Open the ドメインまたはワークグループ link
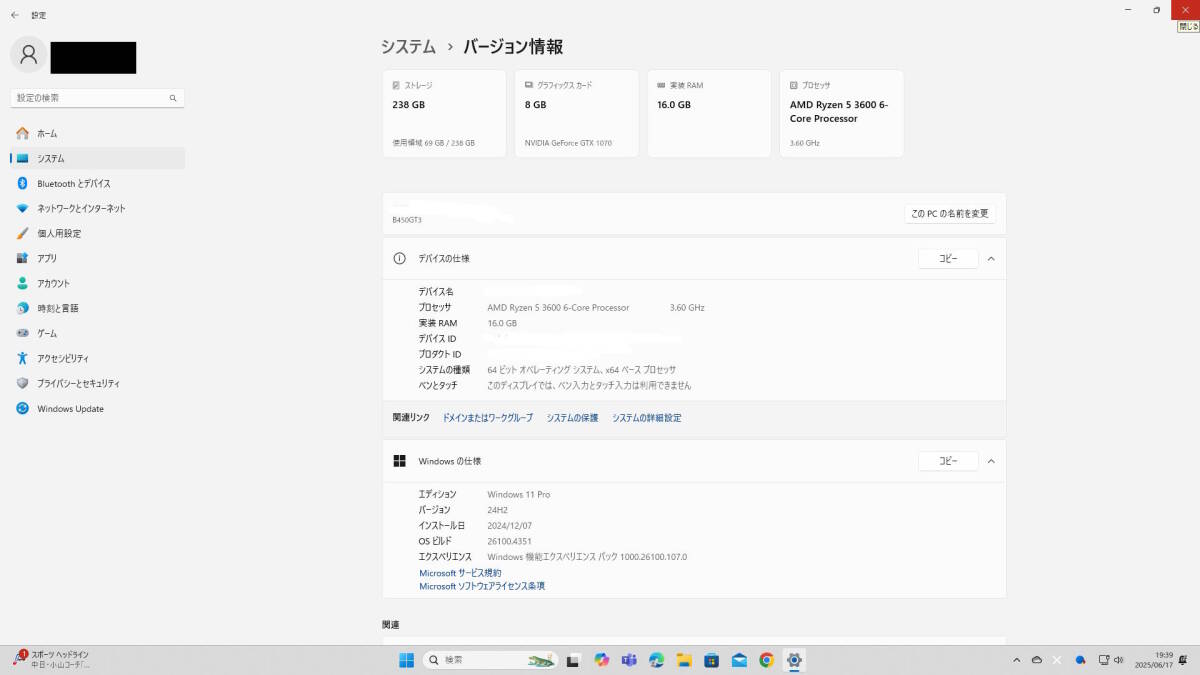 [488, 418]
